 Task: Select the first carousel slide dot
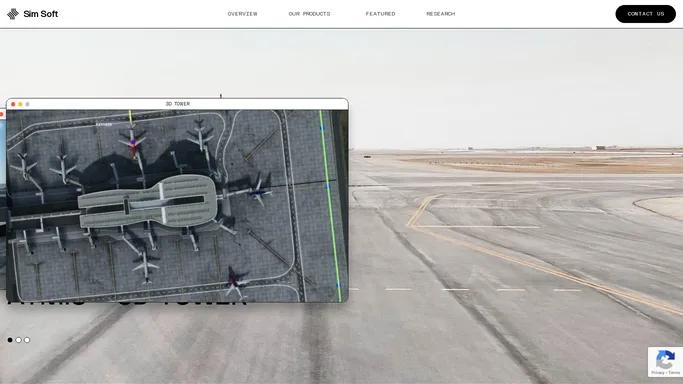tap(10, 340)
